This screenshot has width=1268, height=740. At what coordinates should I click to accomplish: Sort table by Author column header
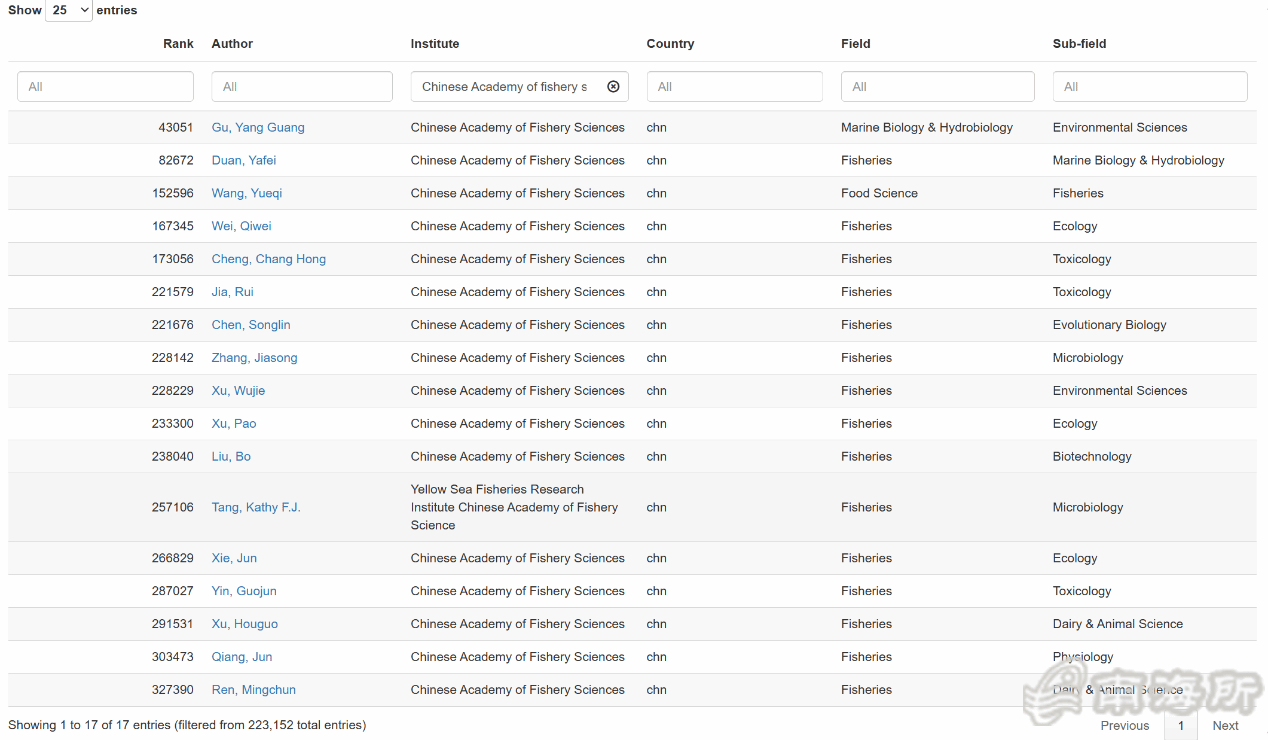(232, 44)
